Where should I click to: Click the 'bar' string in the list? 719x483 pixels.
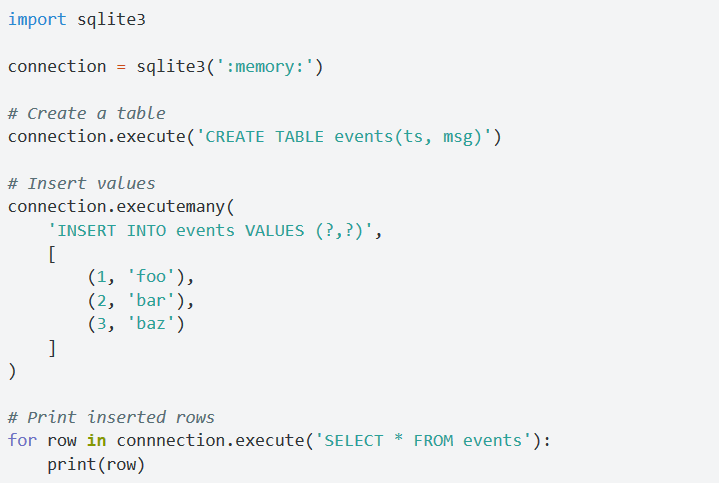[151, 300]
